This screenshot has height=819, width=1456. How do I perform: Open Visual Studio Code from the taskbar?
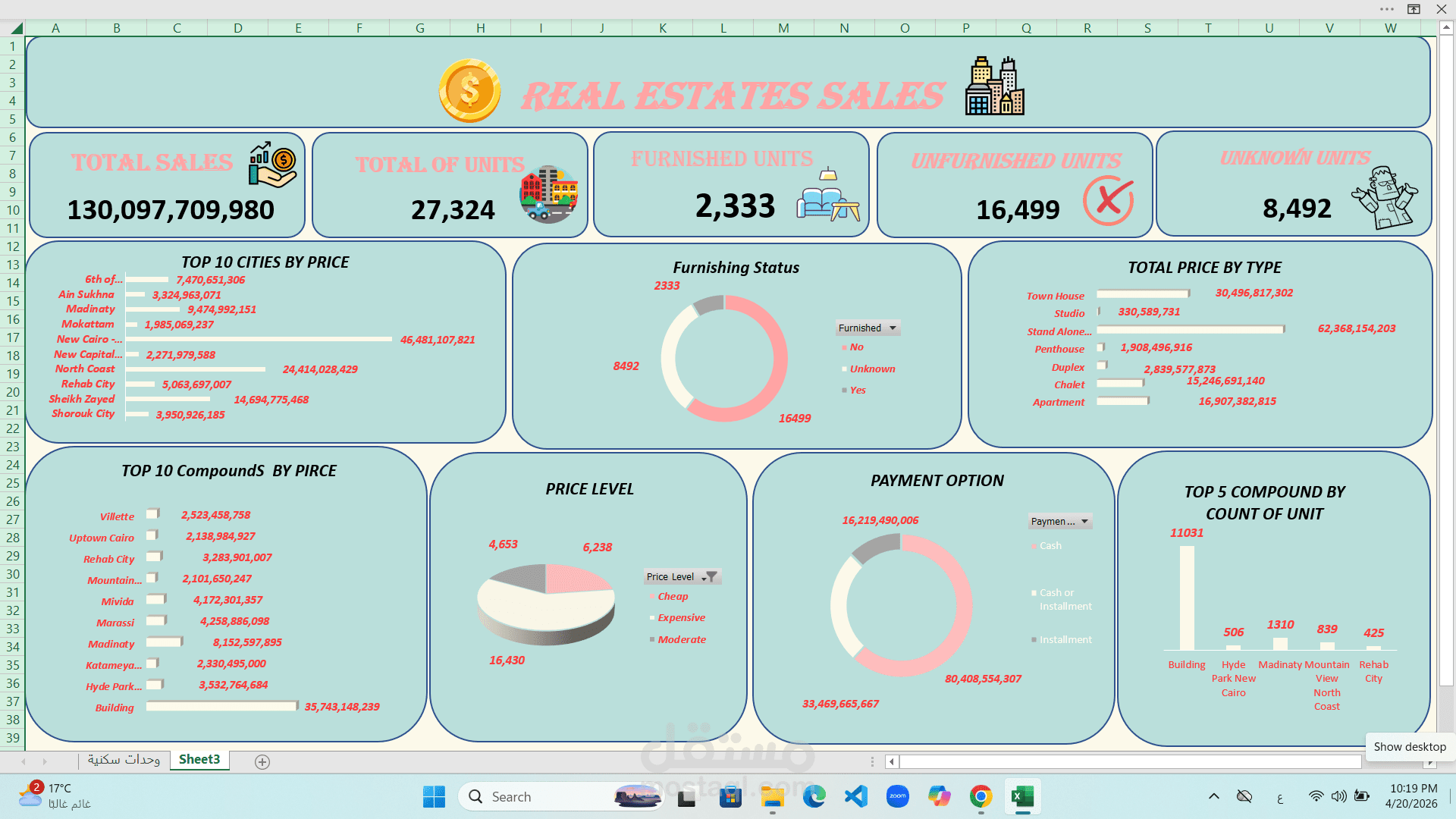click(856, 797)
